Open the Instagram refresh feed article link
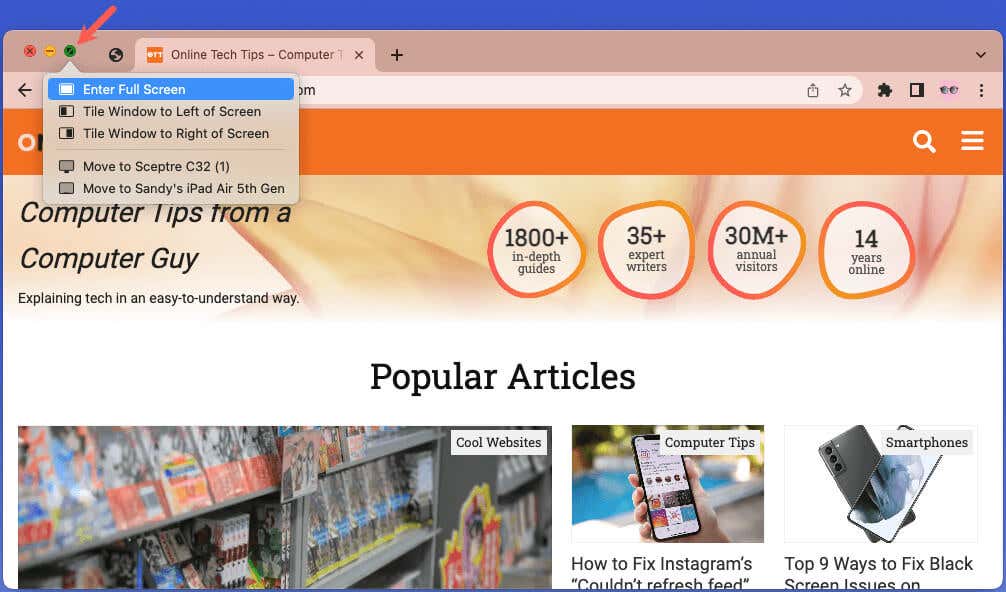Image resolution: width=1006 pixels, height=592 pixels. coord(661,573)
